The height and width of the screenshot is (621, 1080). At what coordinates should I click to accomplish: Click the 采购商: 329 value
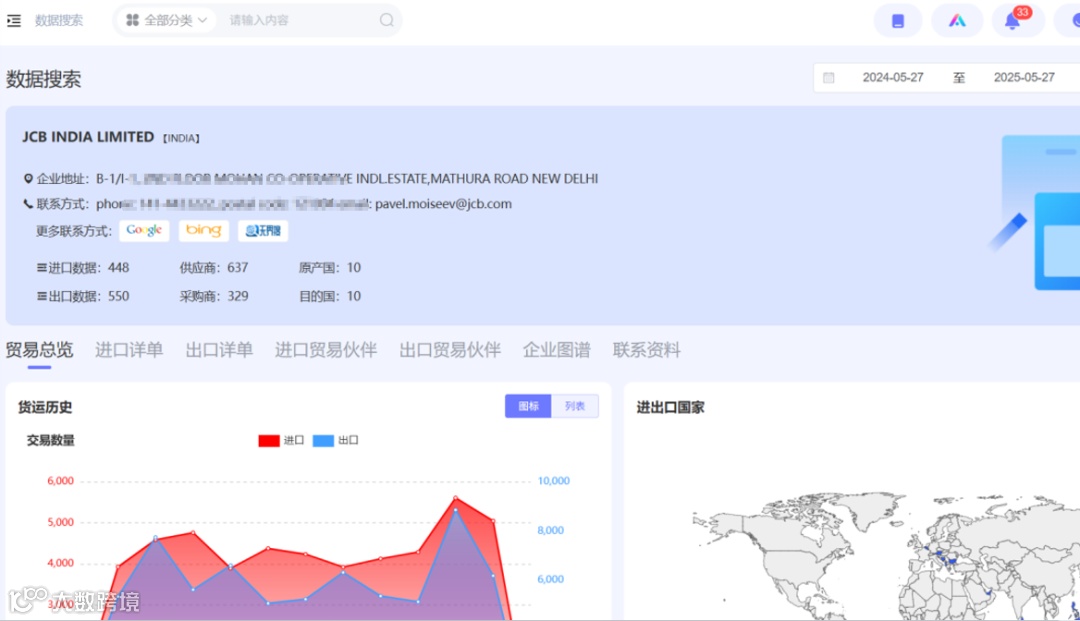pyautogui.click(x=214, y=296)
